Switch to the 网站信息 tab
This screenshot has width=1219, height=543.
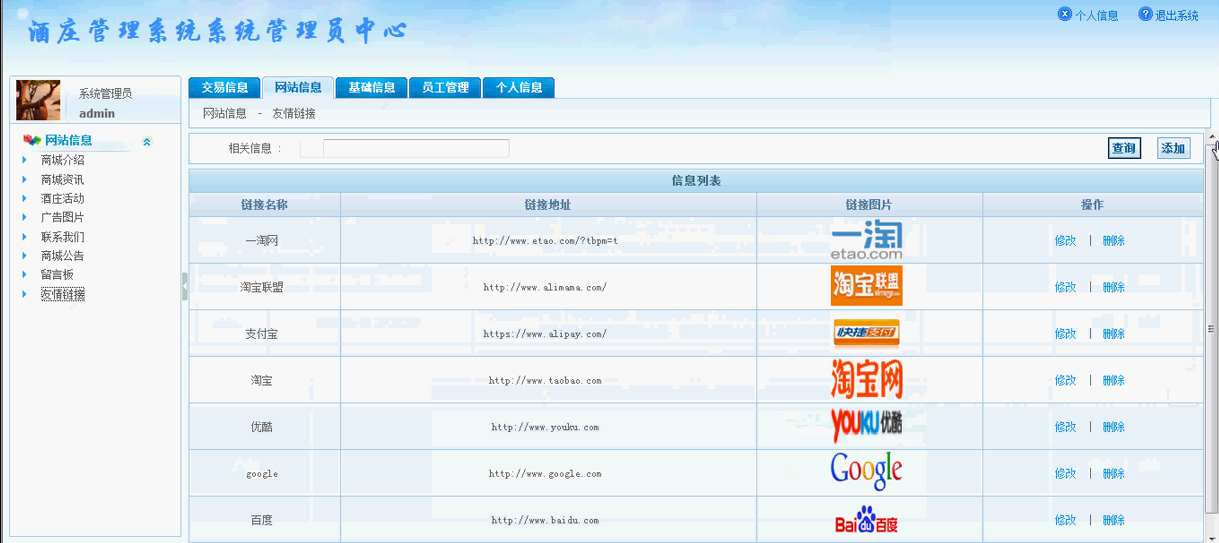[x=298, y=87]
